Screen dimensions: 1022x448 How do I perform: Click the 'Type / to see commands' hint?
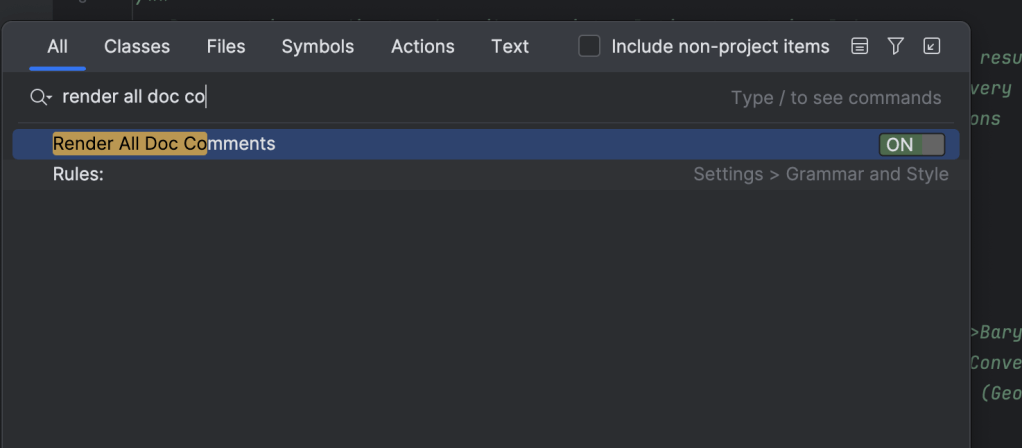[x=836, y=98]
